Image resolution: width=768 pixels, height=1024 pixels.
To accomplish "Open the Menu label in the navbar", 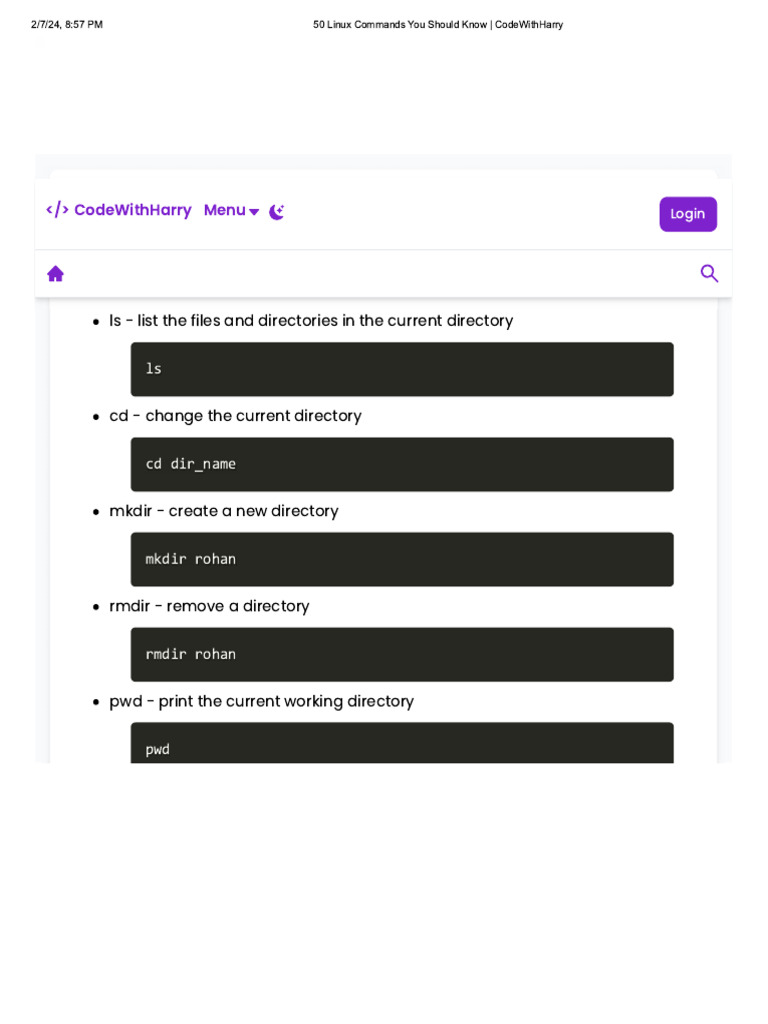I will 224,210.
